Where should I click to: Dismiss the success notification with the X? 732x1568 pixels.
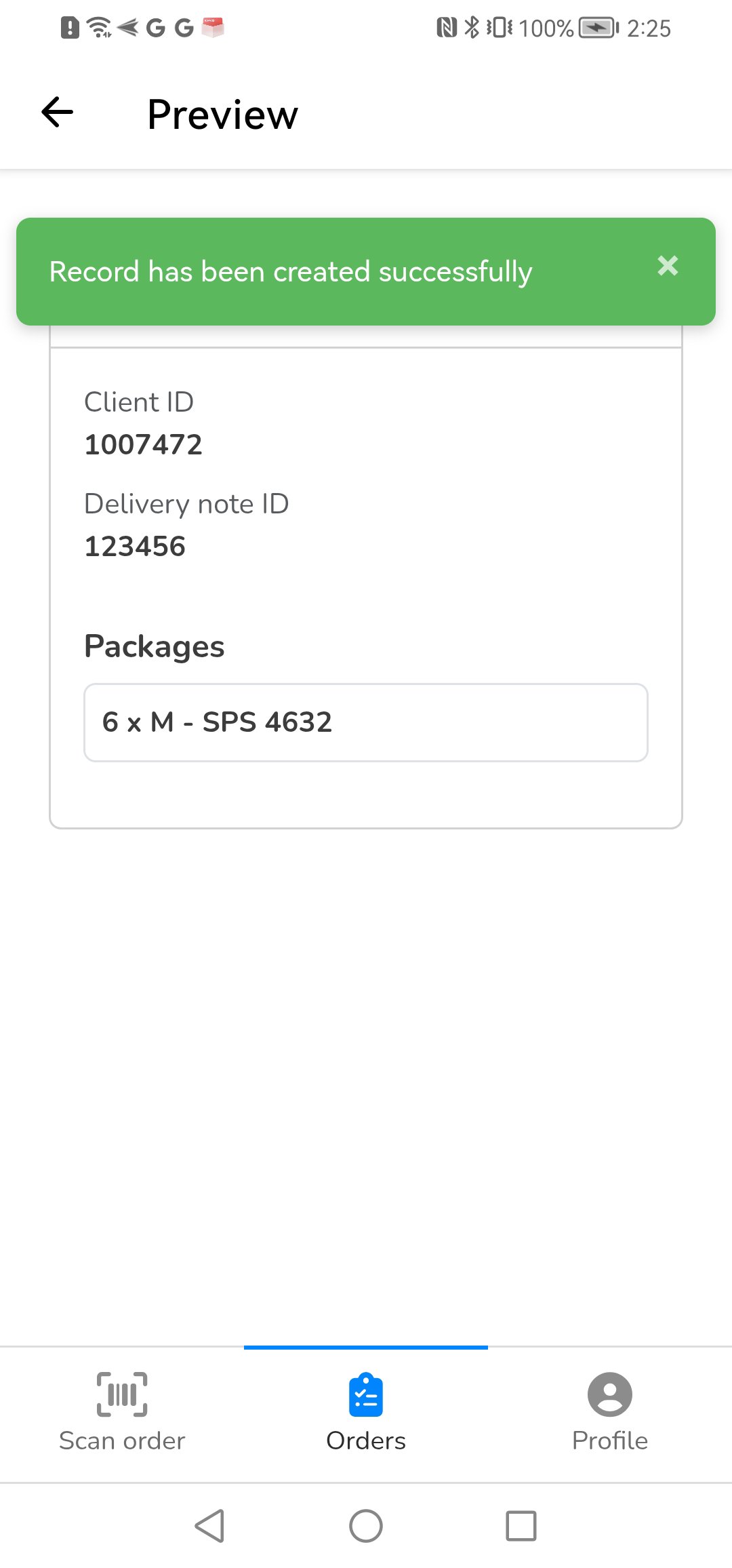coord(668,265)
